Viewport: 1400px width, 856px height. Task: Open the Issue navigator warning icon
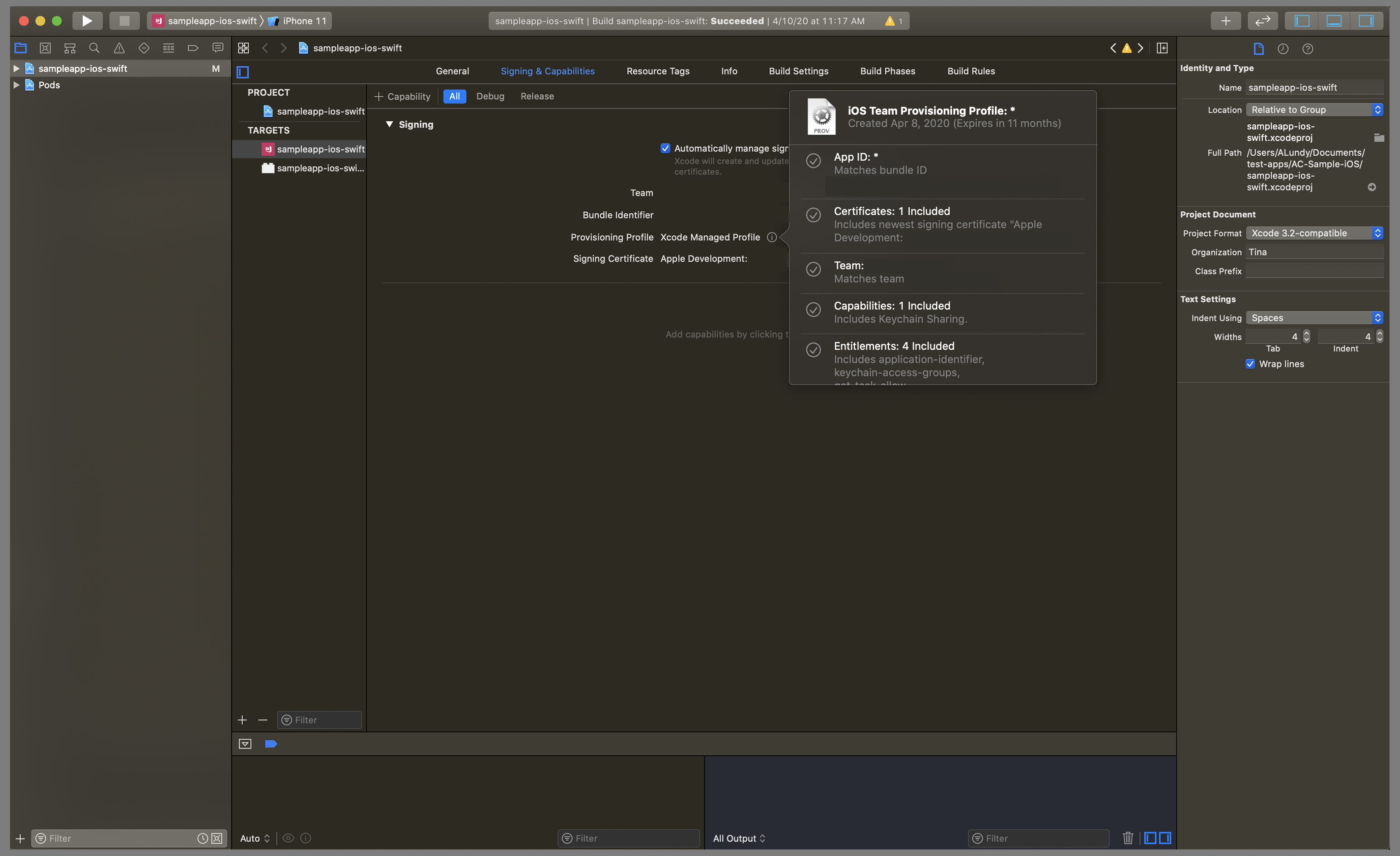pos(119,48)
